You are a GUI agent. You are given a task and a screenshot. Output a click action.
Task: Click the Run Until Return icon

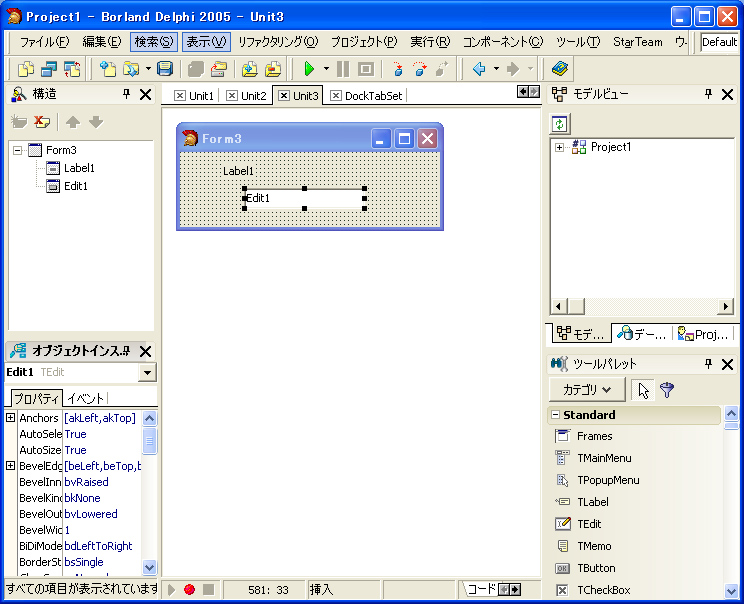(x=442, y=69)
